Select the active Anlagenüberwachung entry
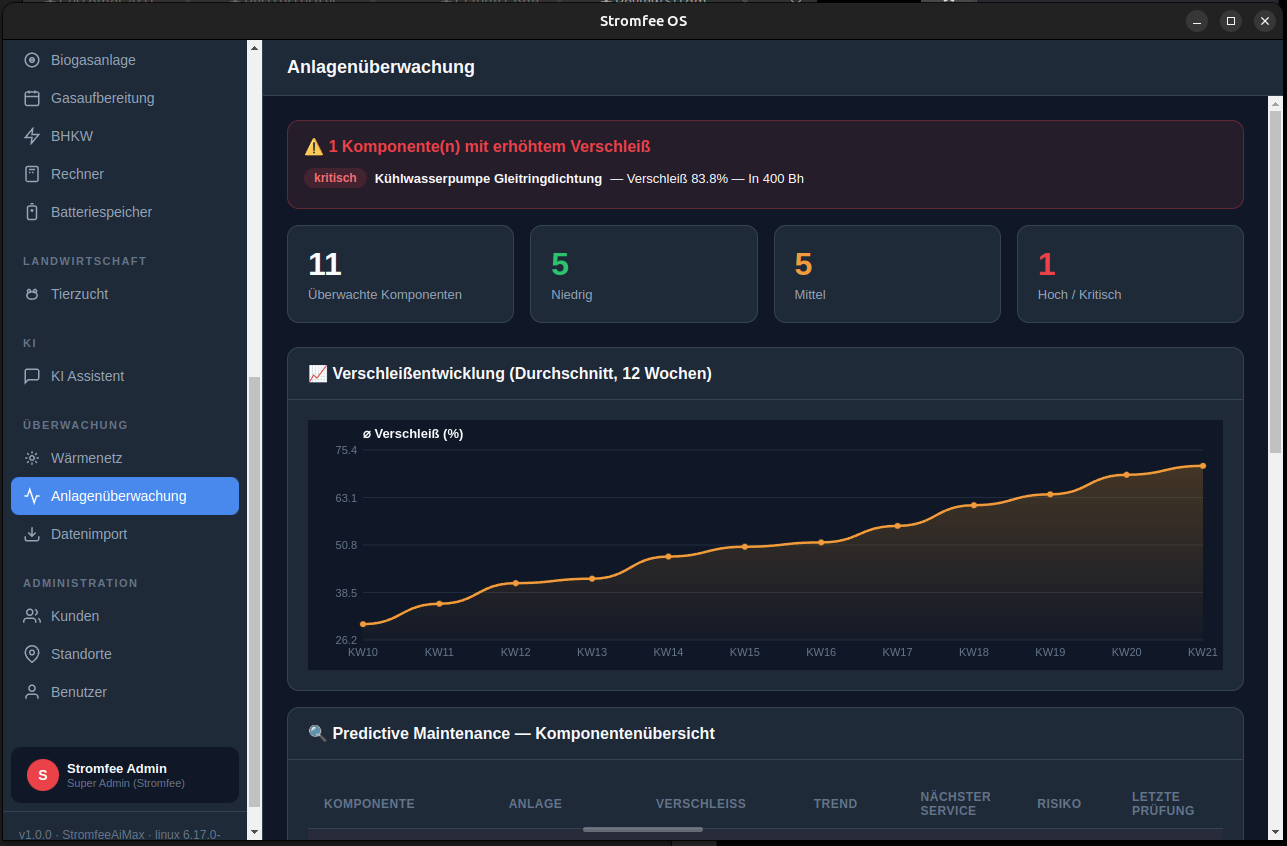The height and width of the screenshot is (846, 1287). coord(125,496)
